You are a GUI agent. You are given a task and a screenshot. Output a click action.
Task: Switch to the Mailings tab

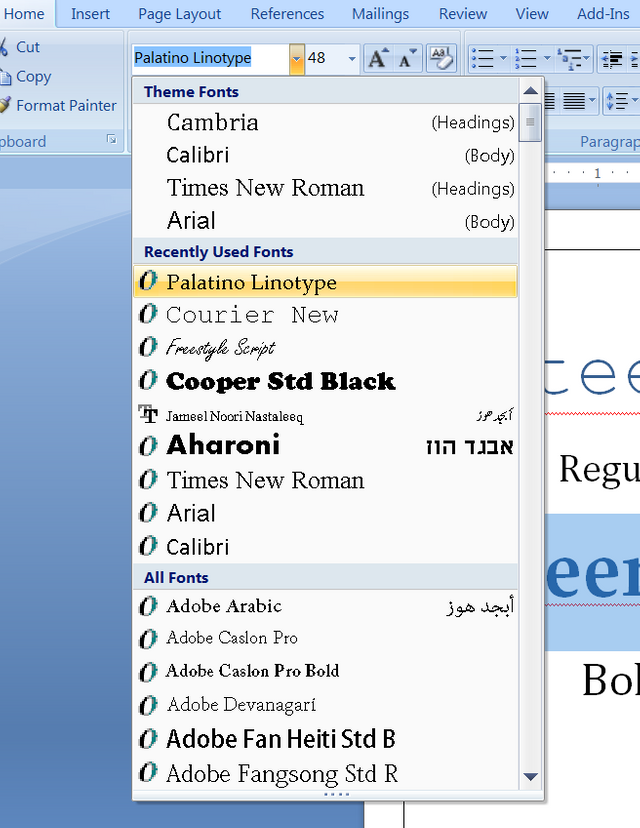pyautogui.click(x=380, y=14)
